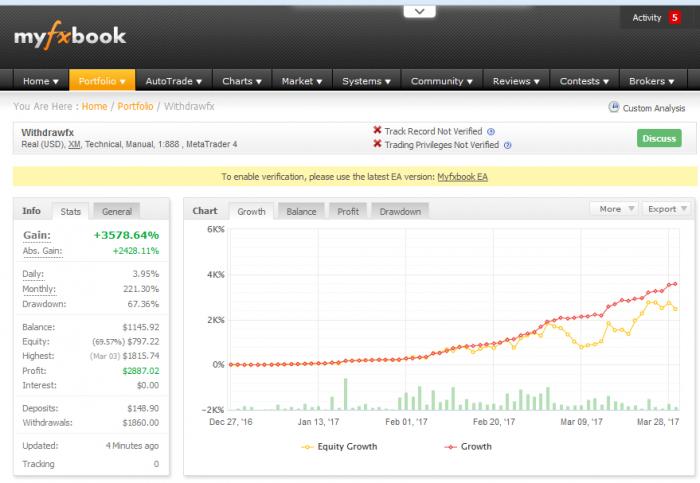Click the Withdrawfx account title
This screenshot has width=700, height=483.
tap(47, 133)
